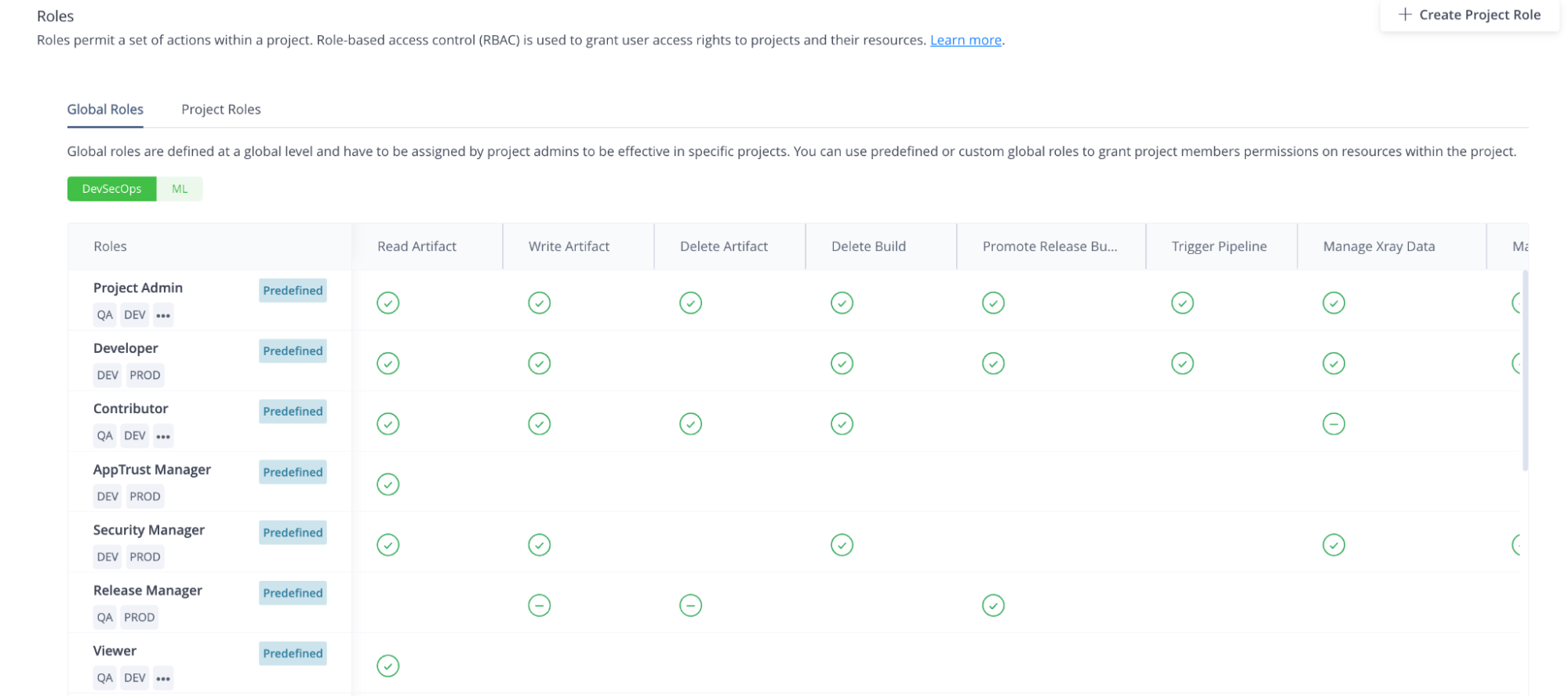The width and height of the screenshot is (1568, 697).
Task: Select the Global Roles tab
Action: pos(105,109)
